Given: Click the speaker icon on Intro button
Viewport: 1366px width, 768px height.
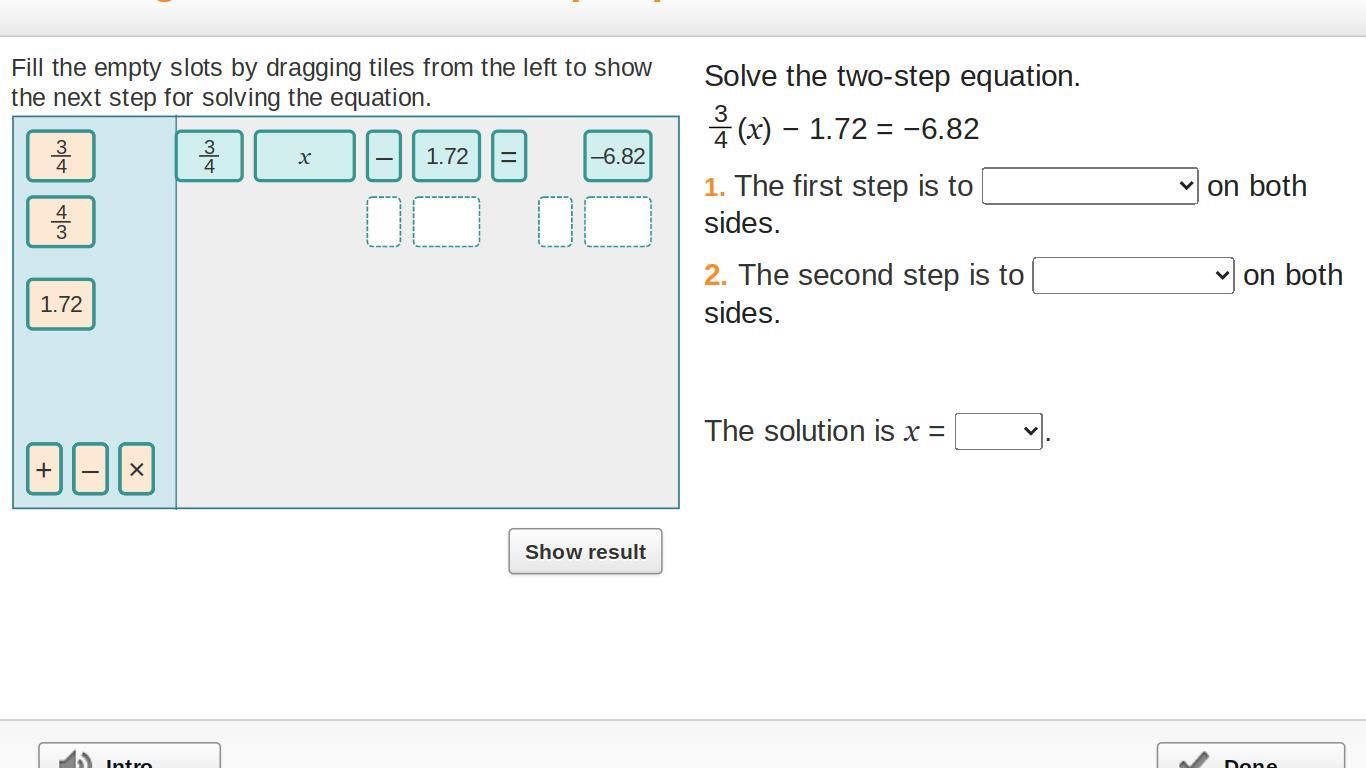Looking at the screenshot, I should point(76,760).
